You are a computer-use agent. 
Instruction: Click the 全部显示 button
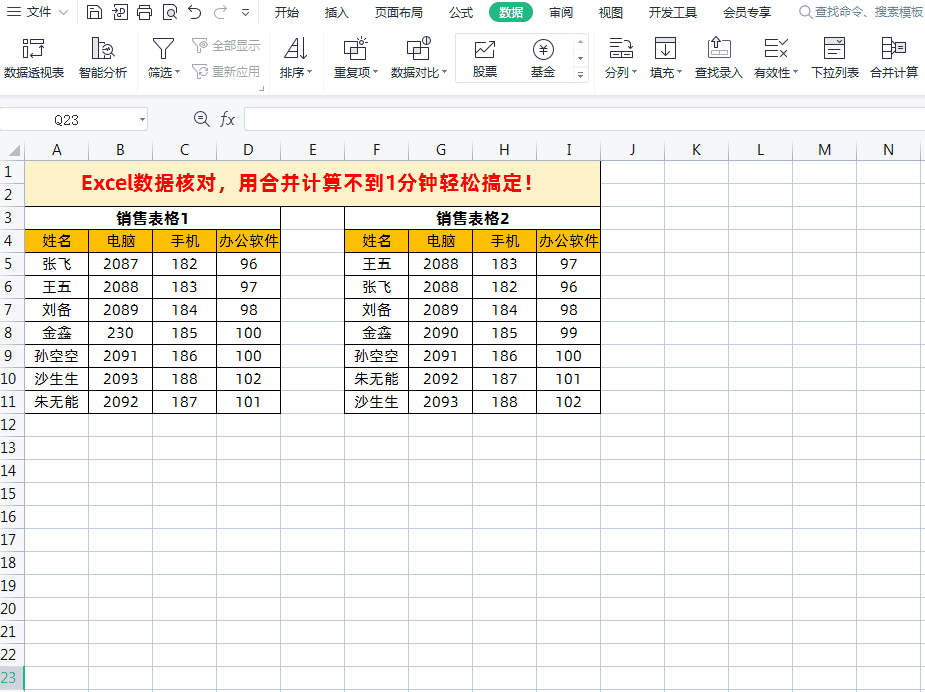click(x=227, y=45)
